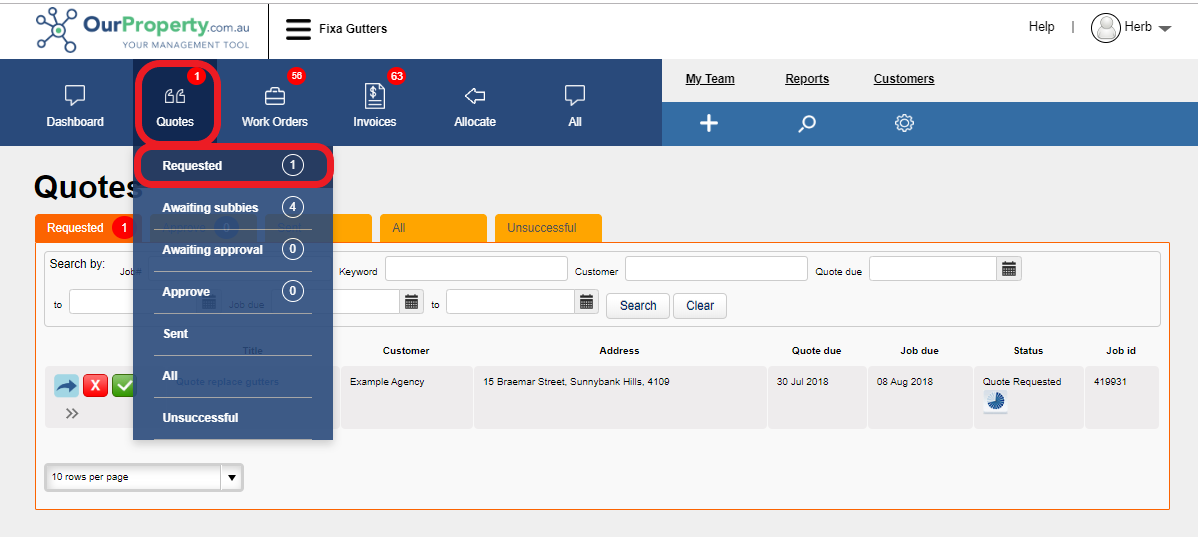1198x537 pixels.
Task: Open calendar picker left of the Search button
Action: pyautogui.click(x=587, y=302)
